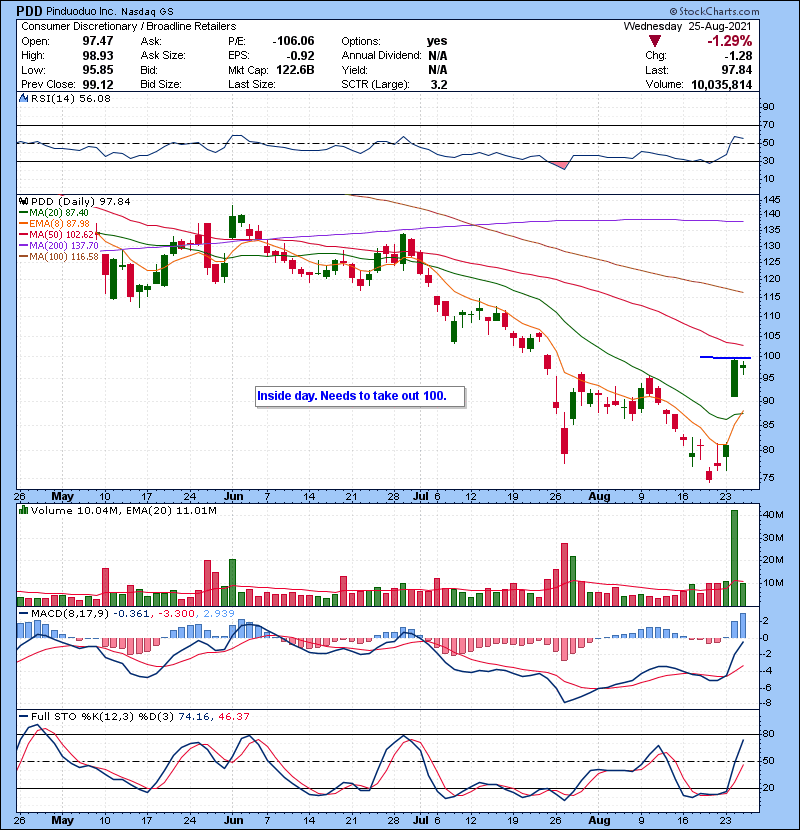Click the Inside day annotation box
Screen dimensions: 800x830
[x=360, y=396]
